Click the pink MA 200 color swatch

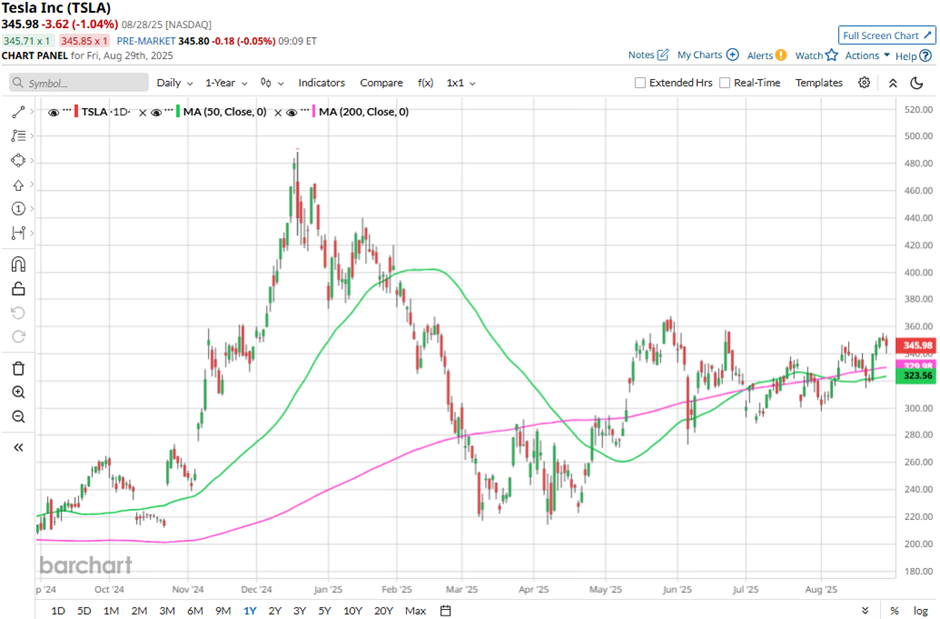click(314, 111)
